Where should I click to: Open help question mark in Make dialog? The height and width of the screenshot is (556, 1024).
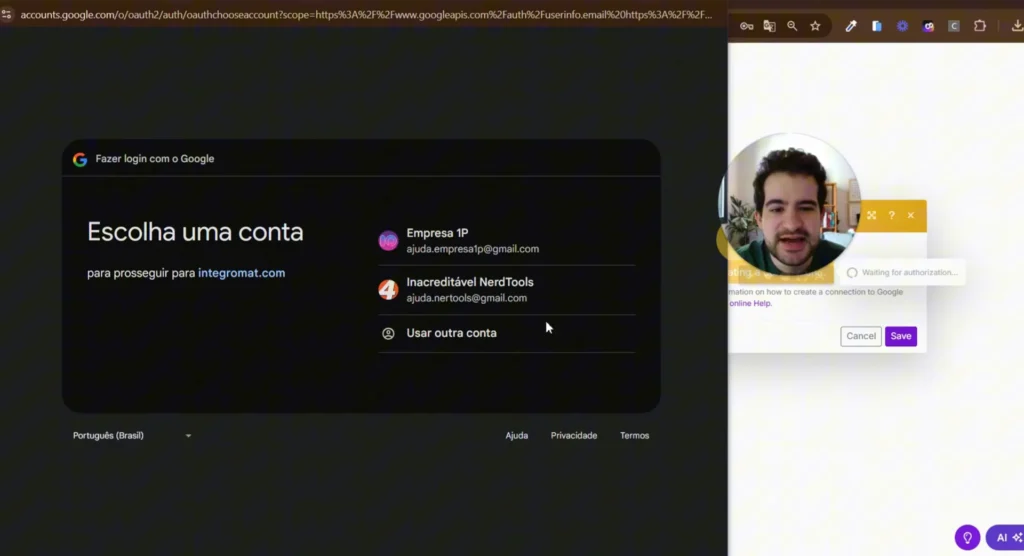pos(891,215)
